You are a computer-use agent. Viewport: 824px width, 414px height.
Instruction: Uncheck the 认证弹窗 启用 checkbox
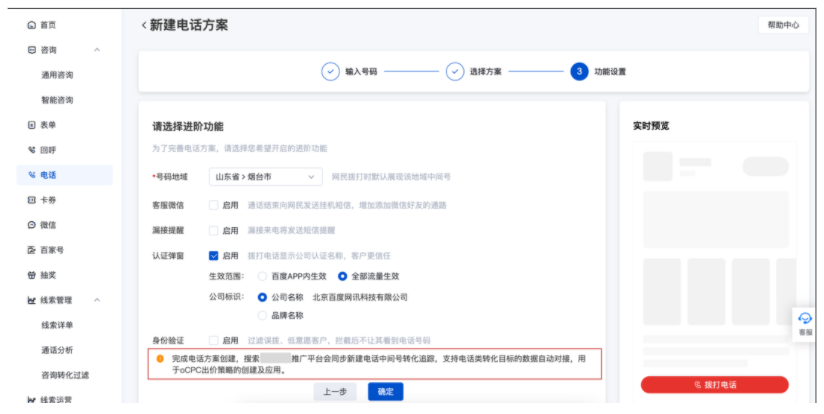click(213, 256)
